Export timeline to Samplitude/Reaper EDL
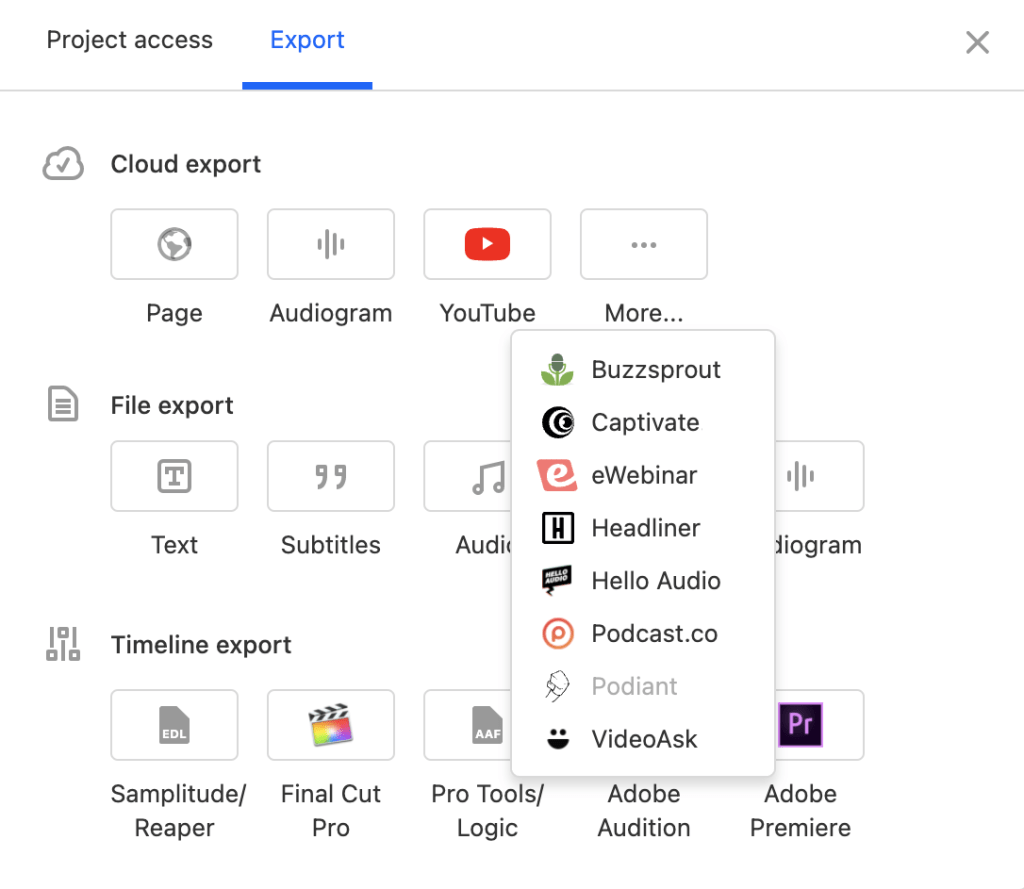 (174, 725)
